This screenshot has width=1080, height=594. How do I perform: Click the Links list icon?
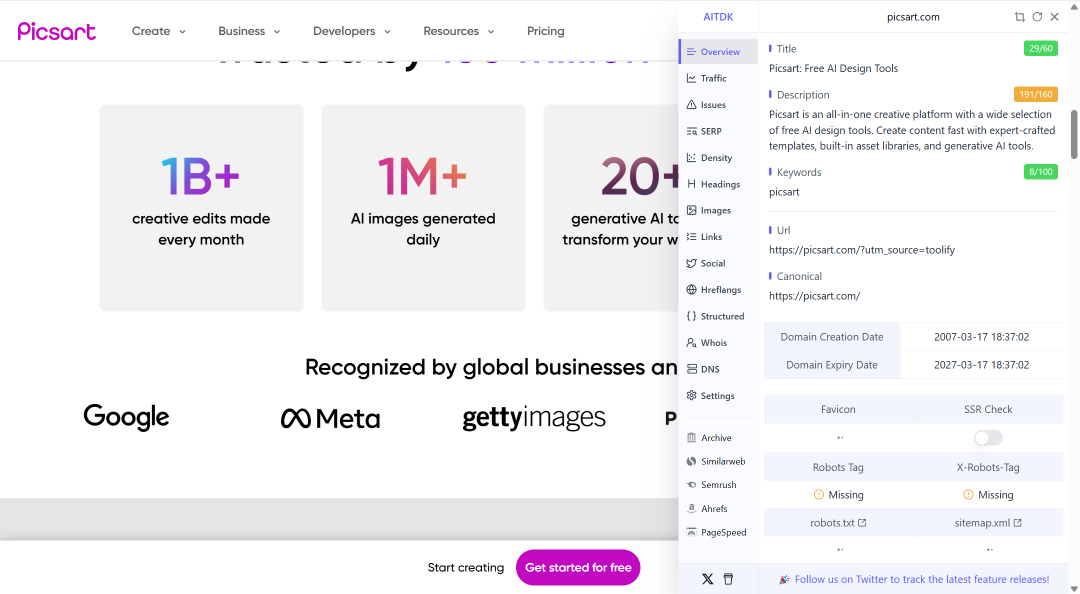(692, 236)
